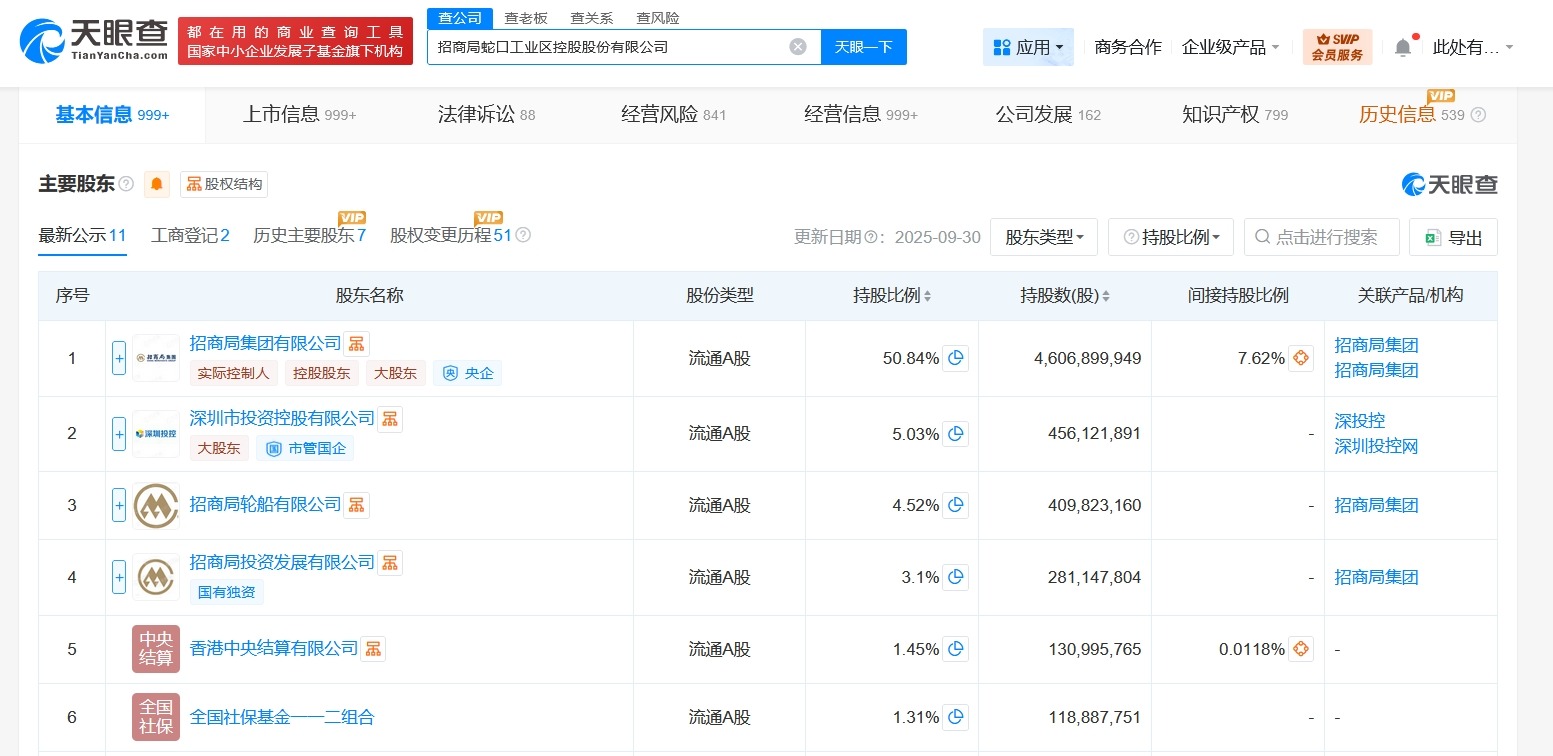Open the 持股比例 filter dropdown
This screenshot has height=756, width=1553.
[x=1171, y=237]
